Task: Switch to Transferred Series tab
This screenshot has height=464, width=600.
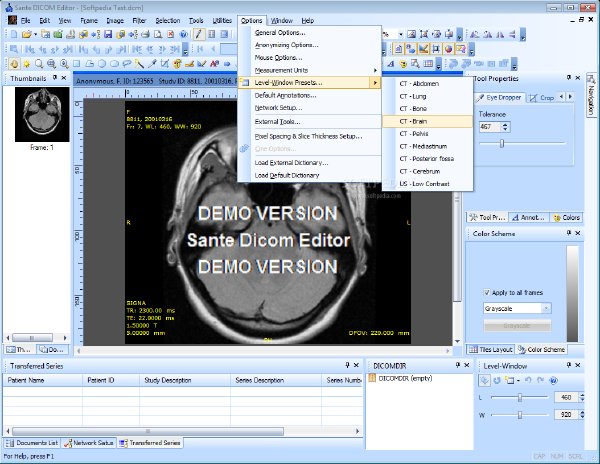Action: click(x=150, y=443)
